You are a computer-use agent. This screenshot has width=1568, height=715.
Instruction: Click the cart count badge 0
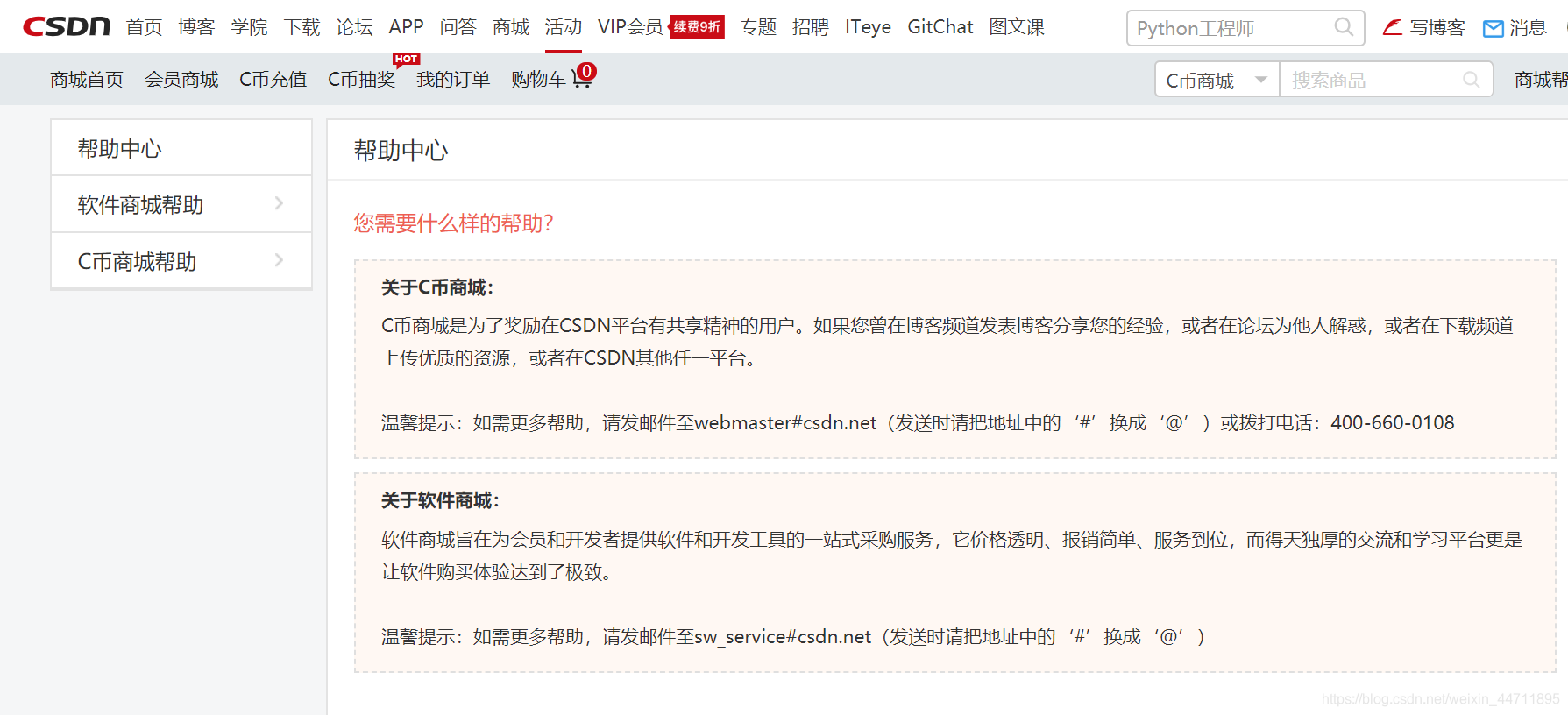tap(587, 71)
